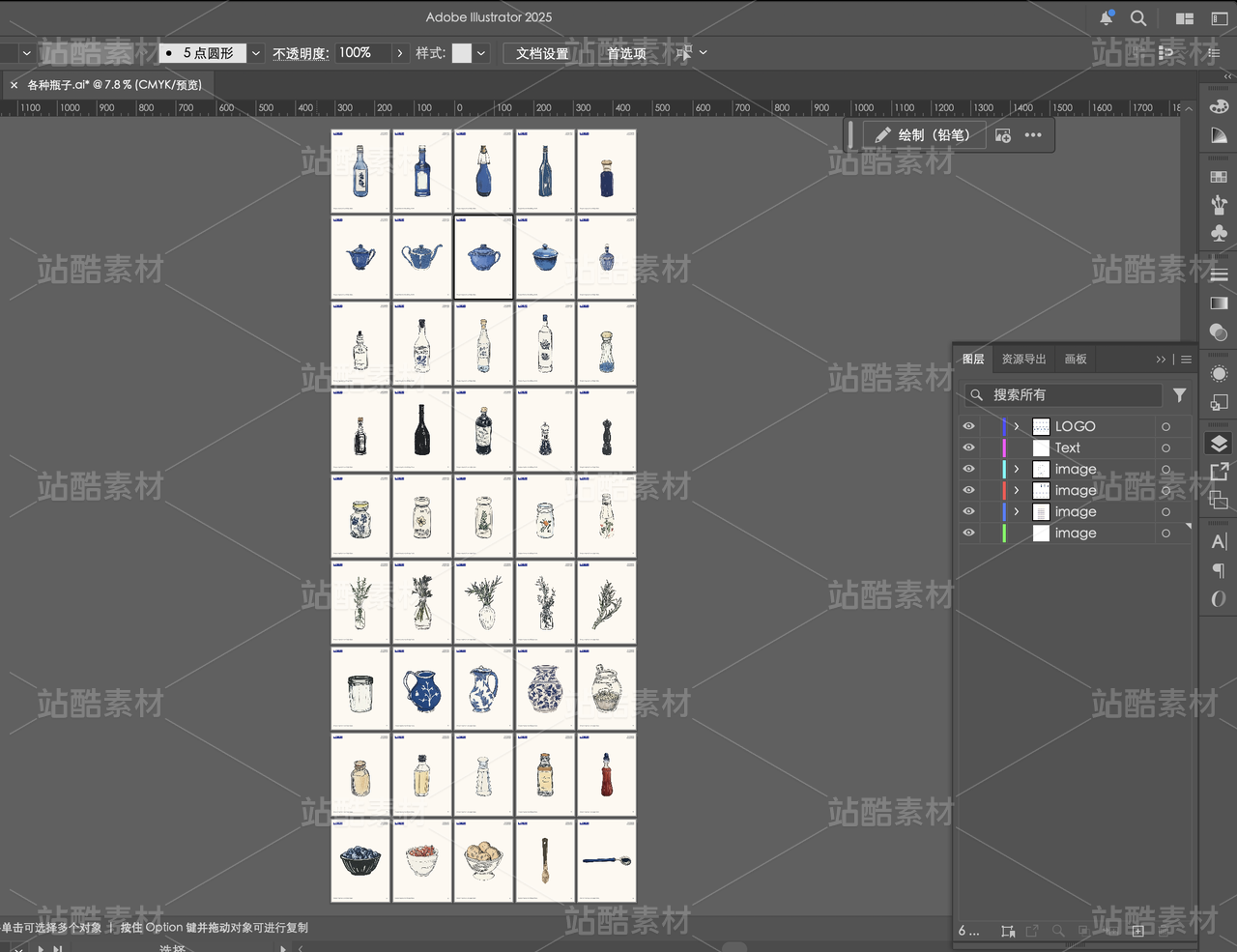Screen dimensions: 1237x952
Task: Open the arrange documents layout icon
Action: 1184,18
